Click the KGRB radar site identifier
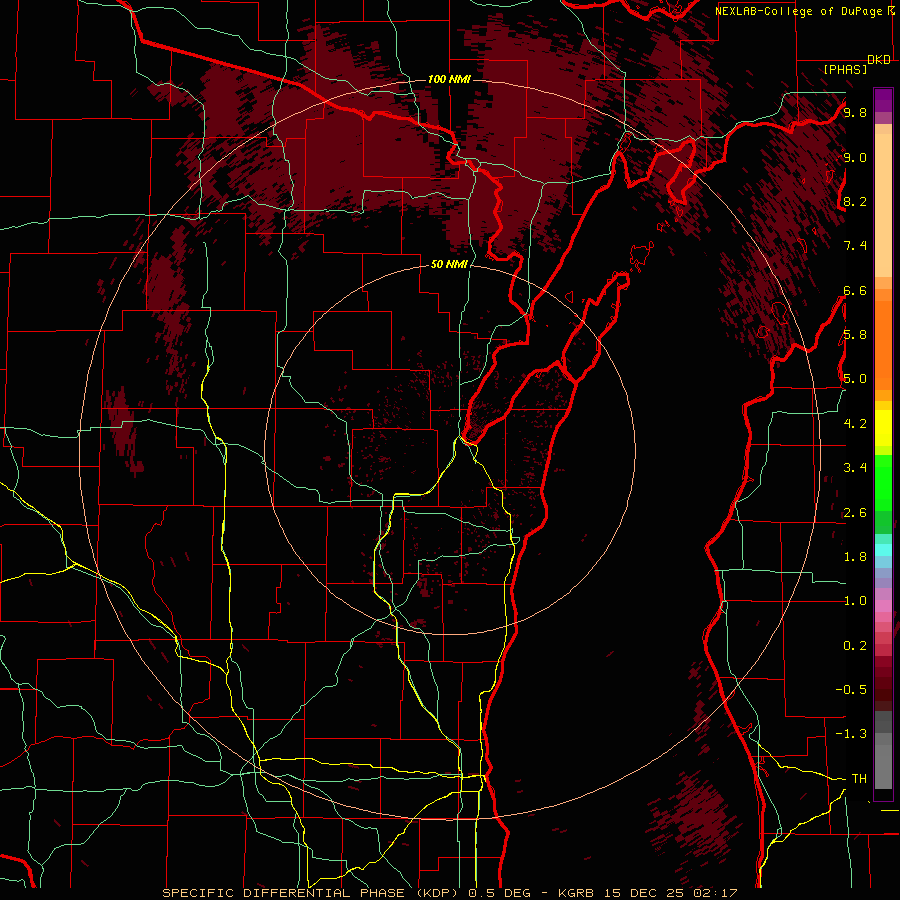Screen dimensions: 900x900 [x=575, y=893]
